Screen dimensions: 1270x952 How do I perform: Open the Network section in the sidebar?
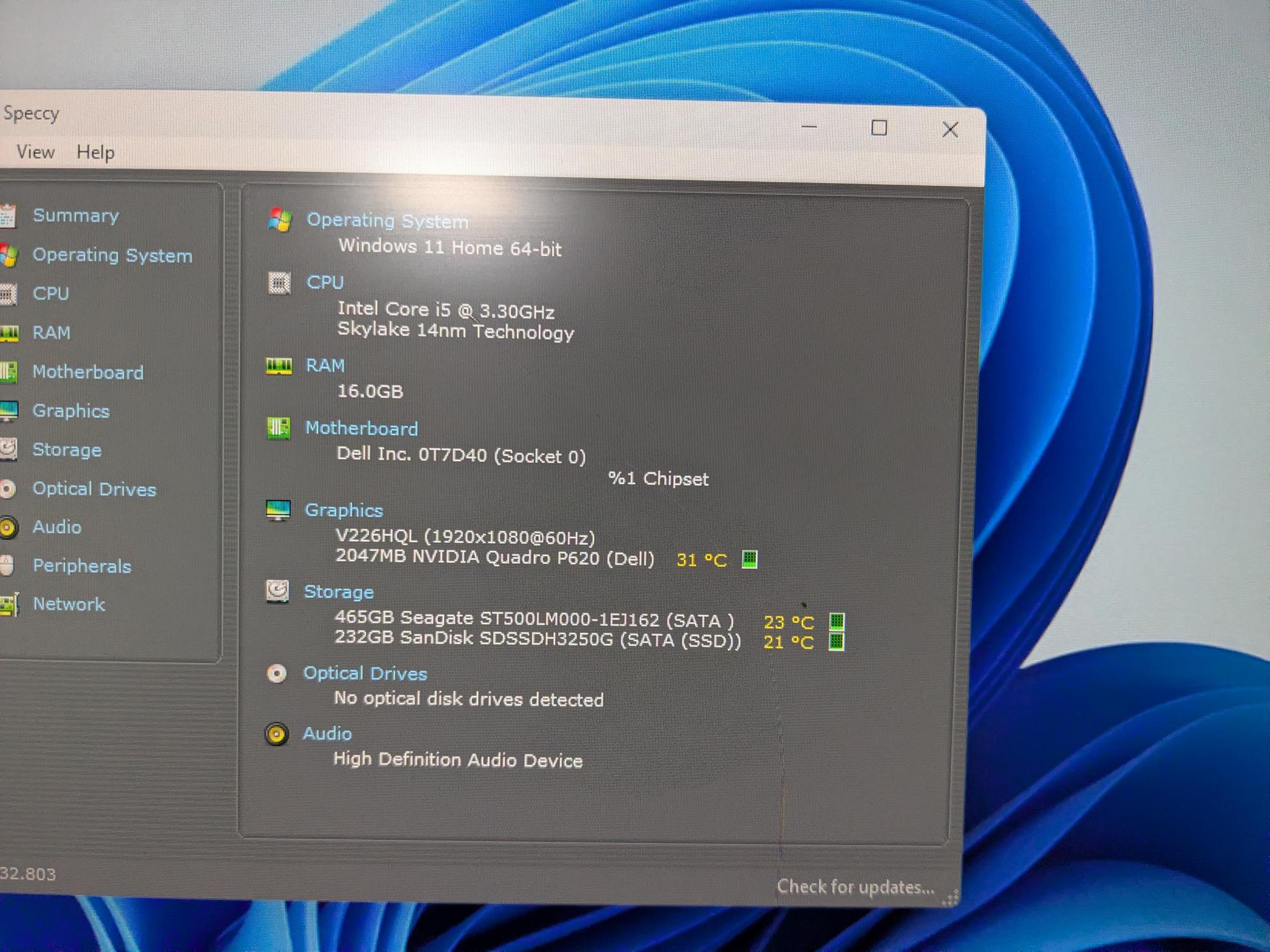click(x=69, y=604)
